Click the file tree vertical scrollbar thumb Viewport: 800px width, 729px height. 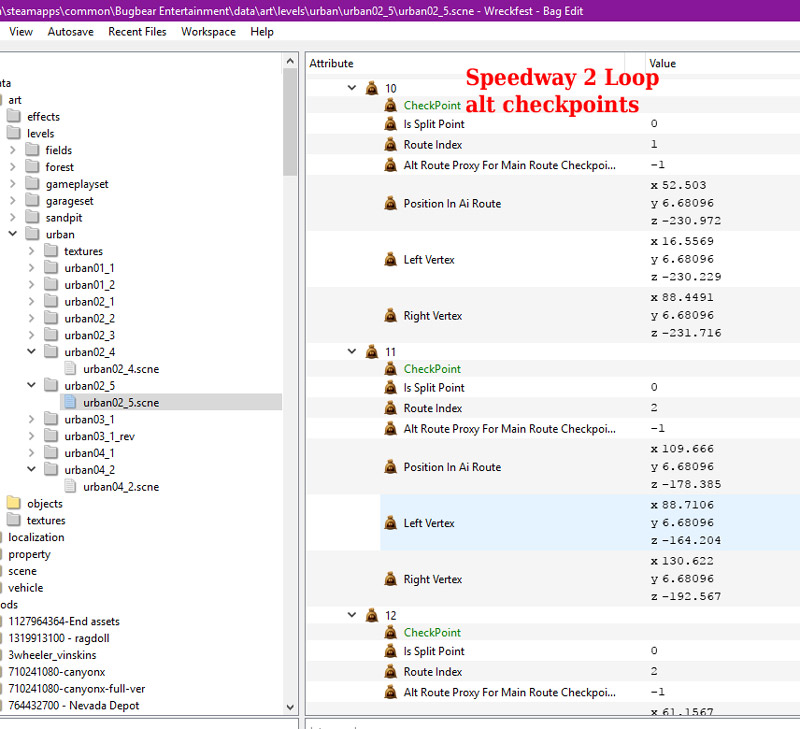pos(290,122)
